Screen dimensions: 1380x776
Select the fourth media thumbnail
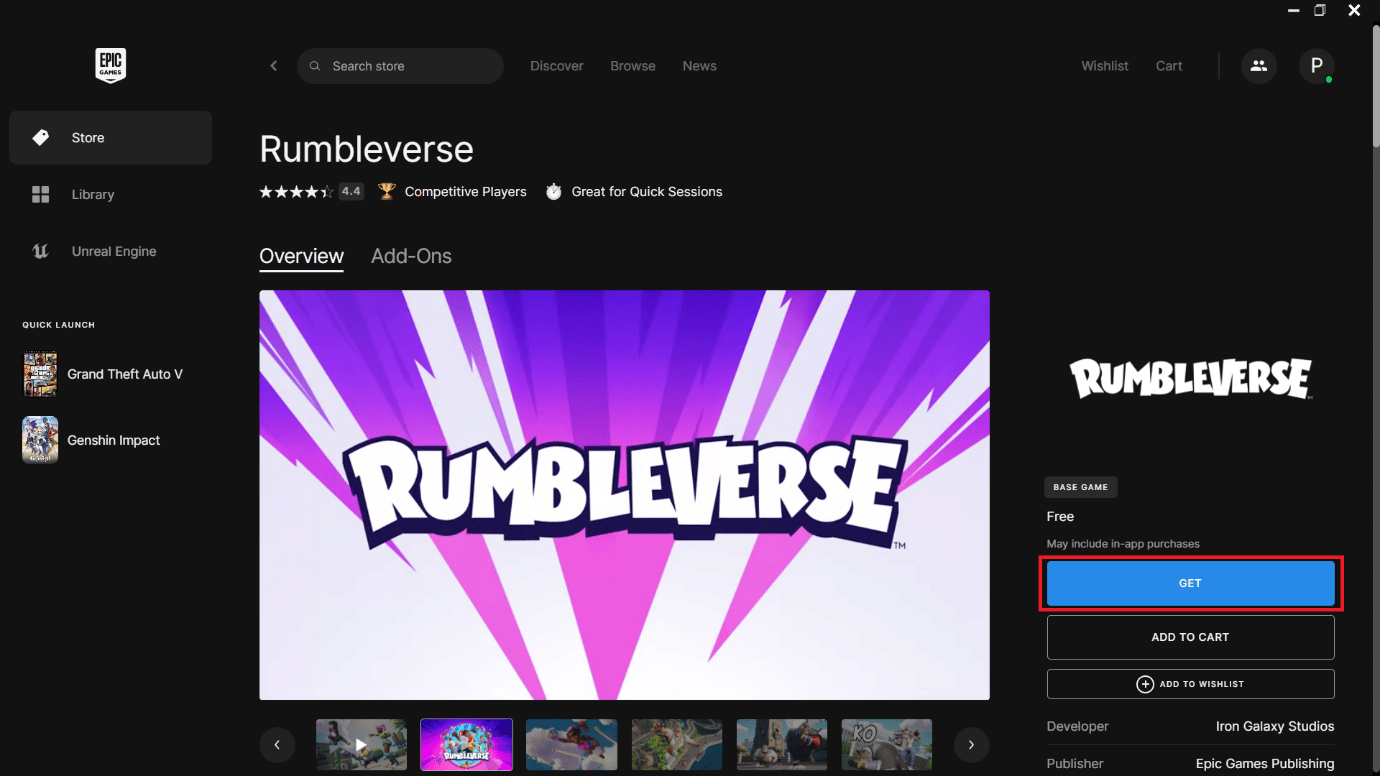(677, 745)
